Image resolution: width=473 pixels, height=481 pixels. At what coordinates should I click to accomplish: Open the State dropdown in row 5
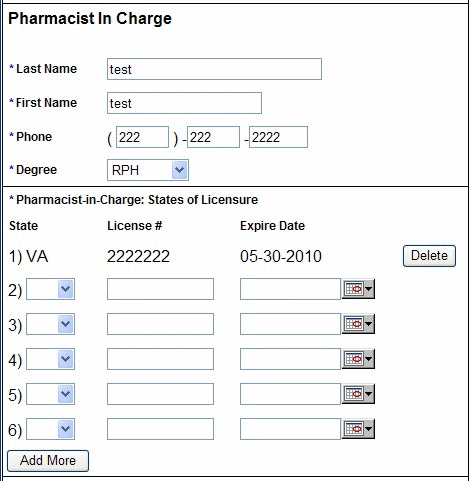50,394
